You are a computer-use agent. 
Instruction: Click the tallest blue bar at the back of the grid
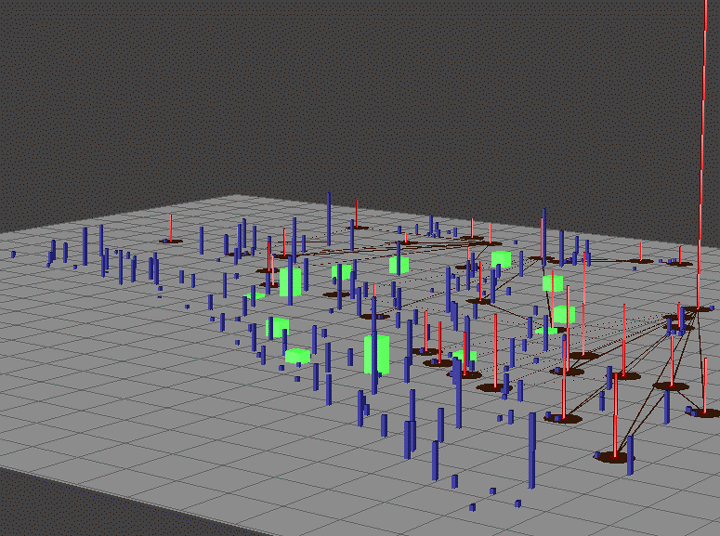329,220
